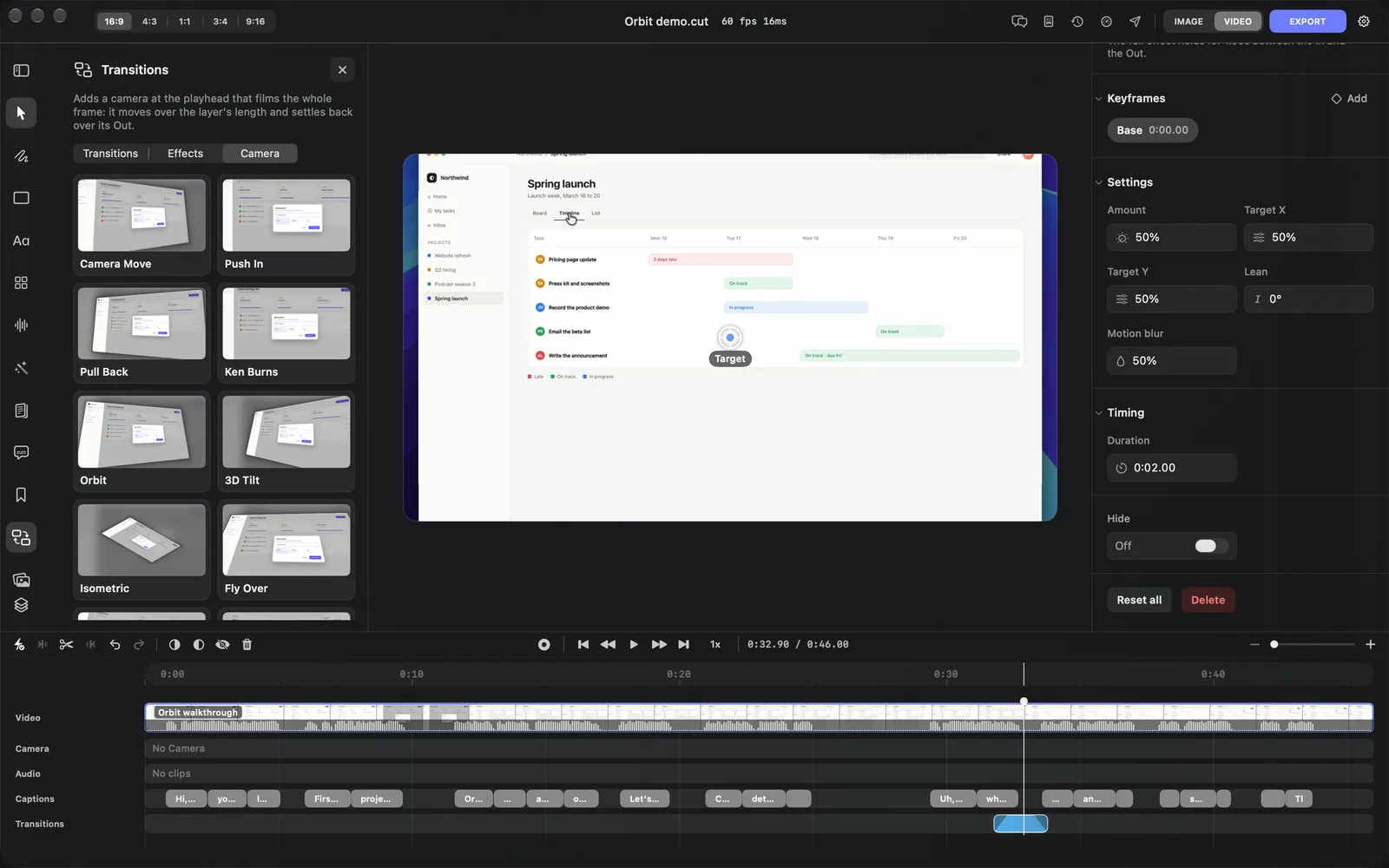1389x868 pixels.
Task: Open the settings gear in top bar
Action: 1364,22
